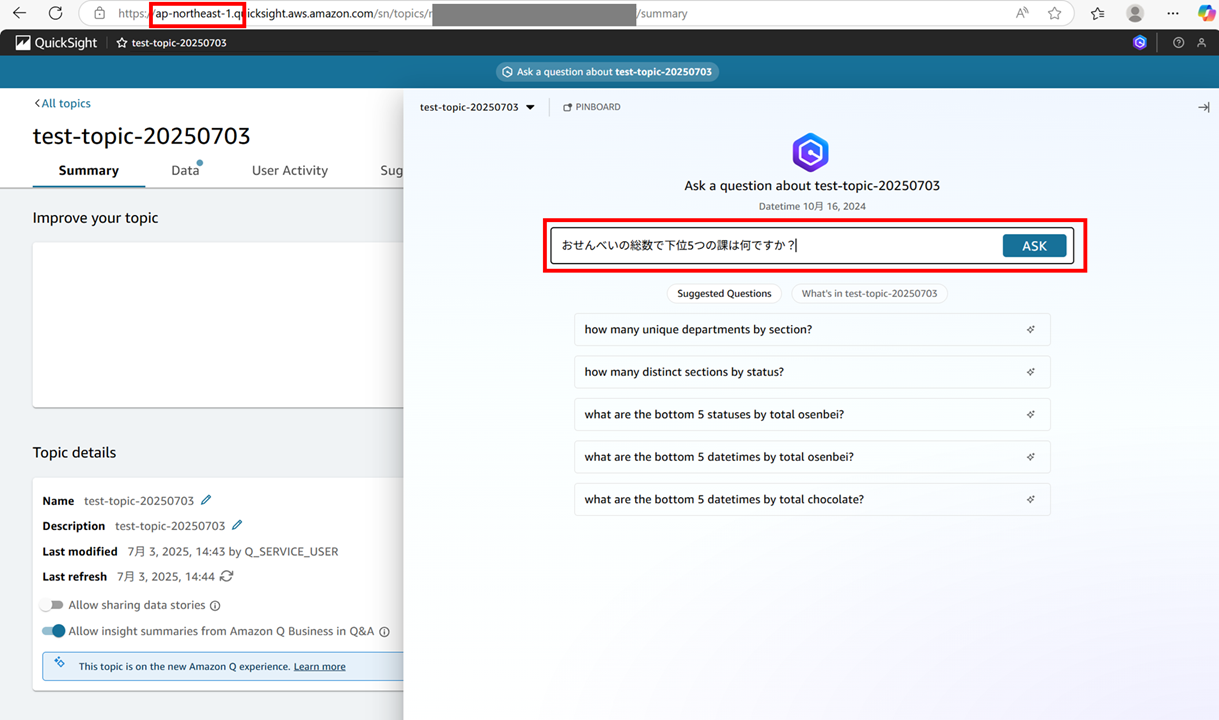Click Last modified 7月 3, 2025 value
This screenshot has width=1219, height=720.
[x=232, y=551]
